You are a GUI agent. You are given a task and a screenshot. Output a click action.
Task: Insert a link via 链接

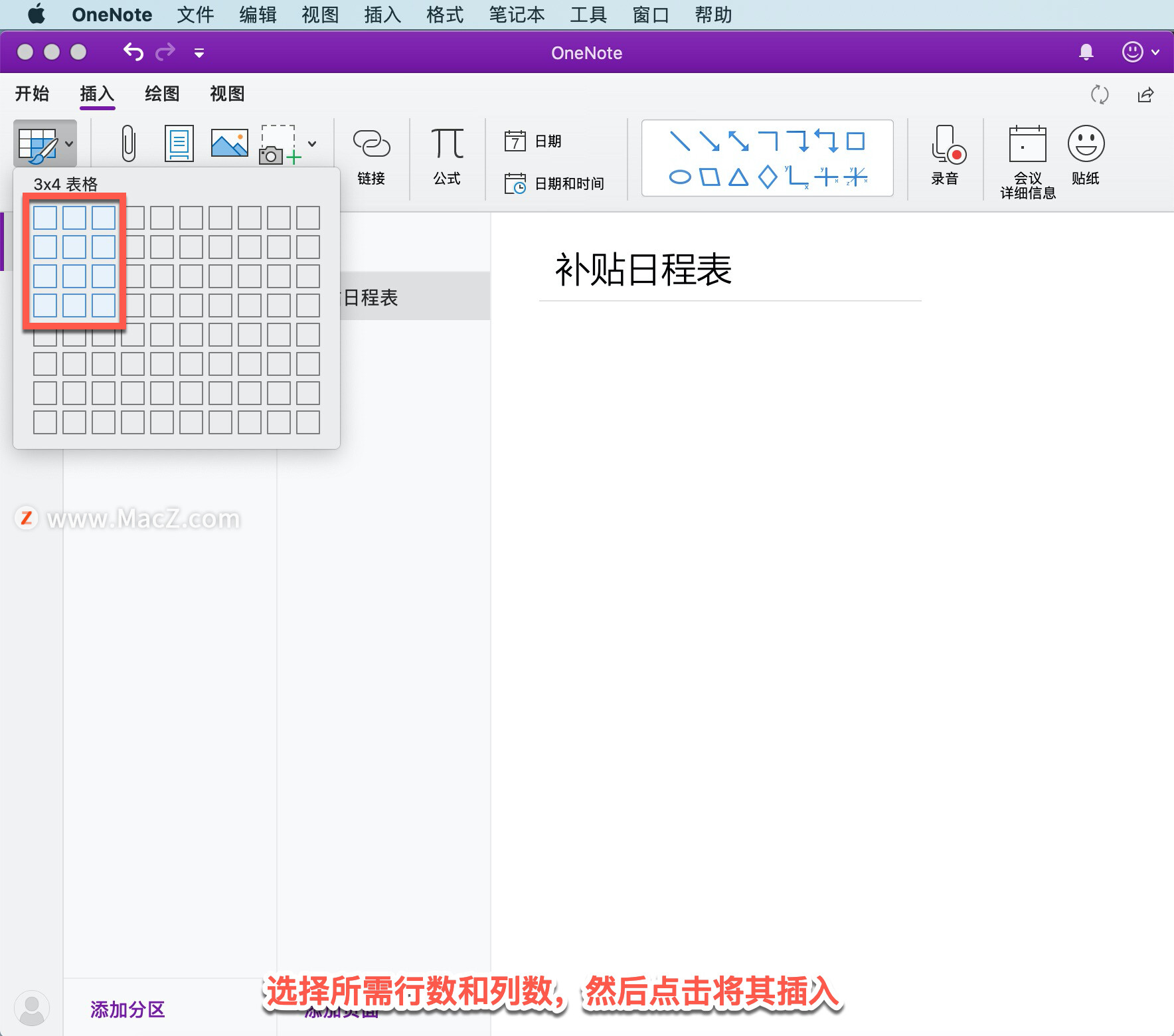click(371, 157)
